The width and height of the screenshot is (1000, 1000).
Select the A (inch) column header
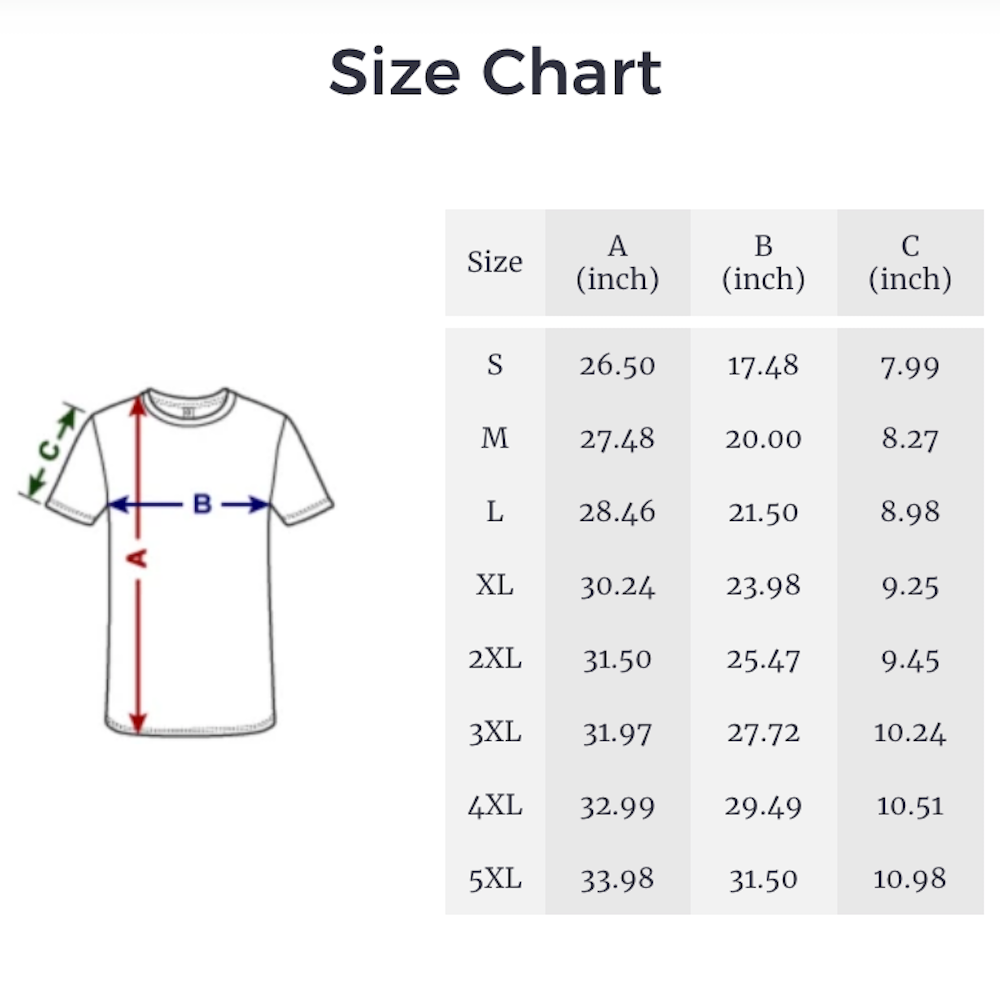click(618, 262)
